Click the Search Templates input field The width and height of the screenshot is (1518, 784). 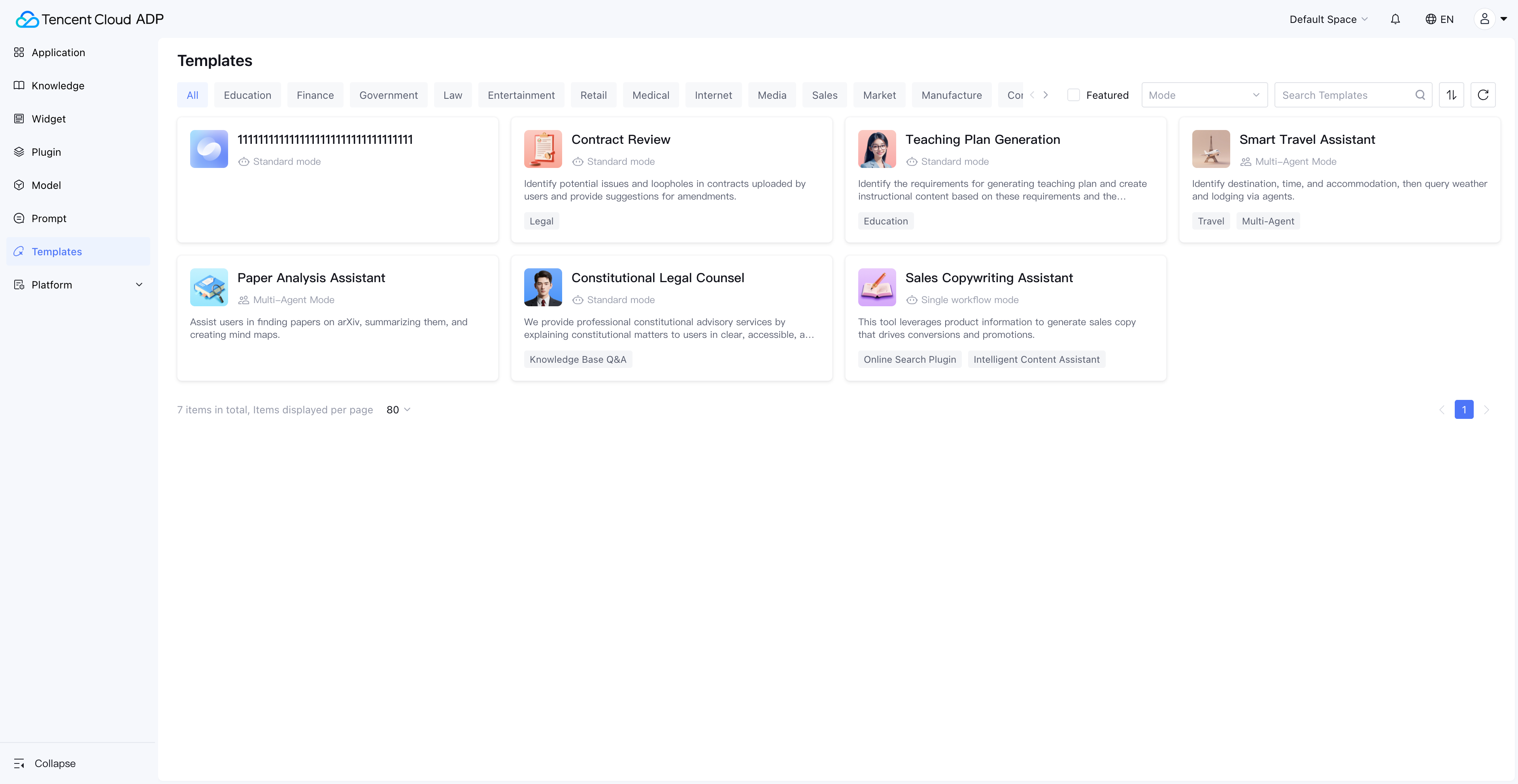coord(1345,95)
